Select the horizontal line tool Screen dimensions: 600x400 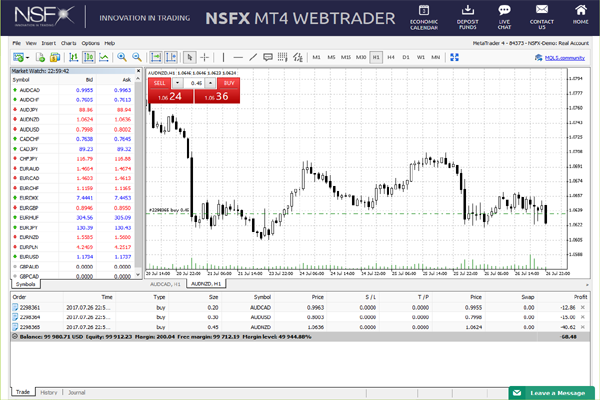(238, 57)
